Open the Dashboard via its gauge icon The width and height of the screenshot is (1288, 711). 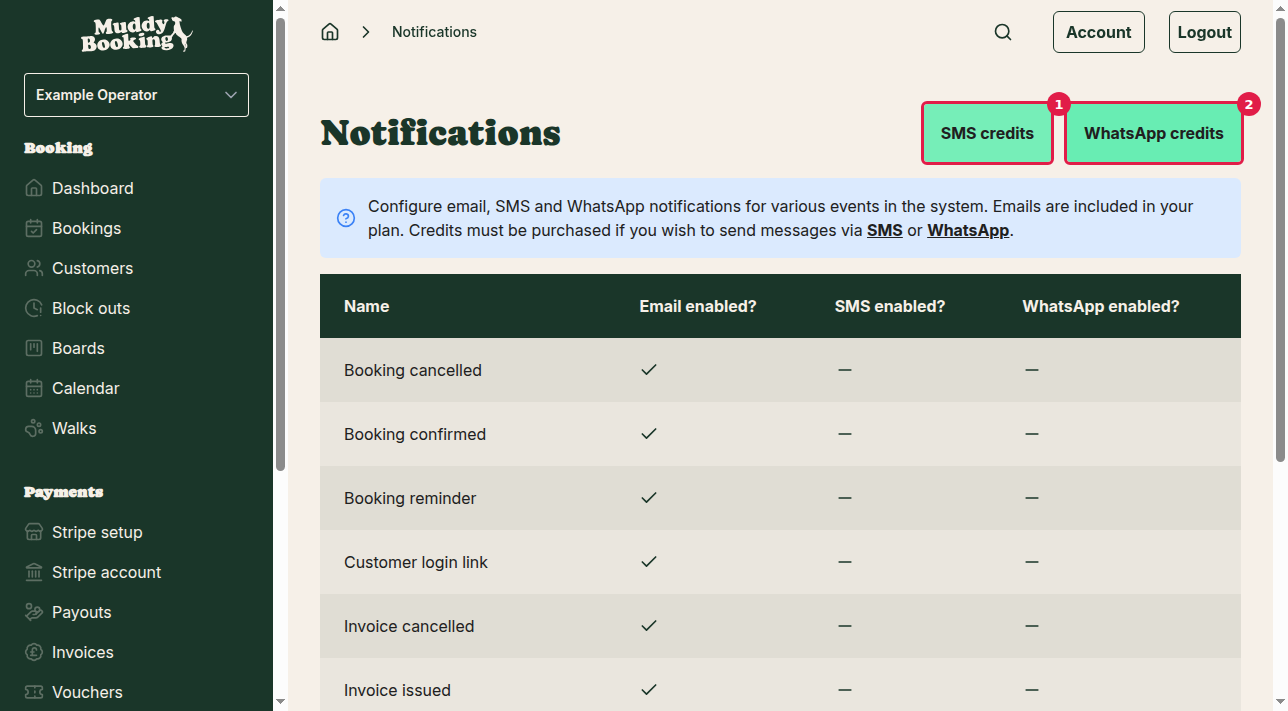click(33, 188)
